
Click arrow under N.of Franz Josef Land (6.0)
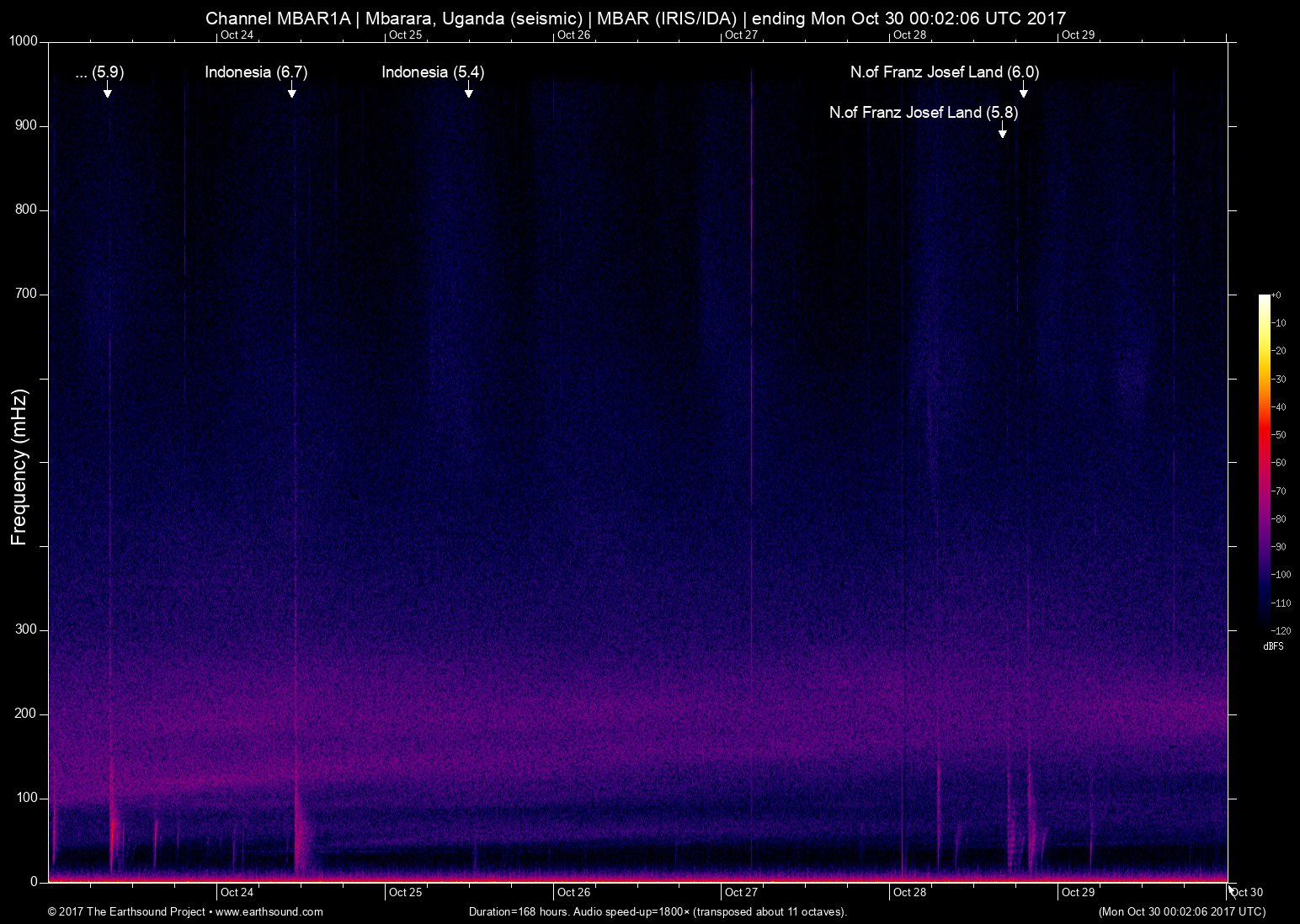1023,91
